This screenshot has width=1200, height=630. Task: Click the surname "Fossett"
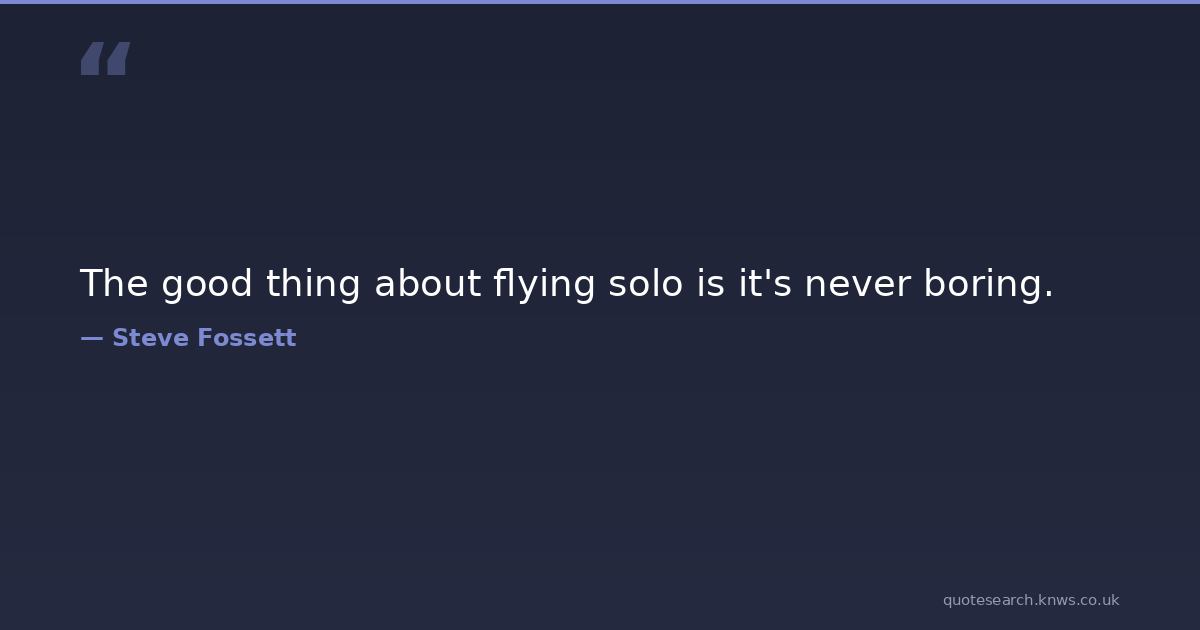point(246,338)
